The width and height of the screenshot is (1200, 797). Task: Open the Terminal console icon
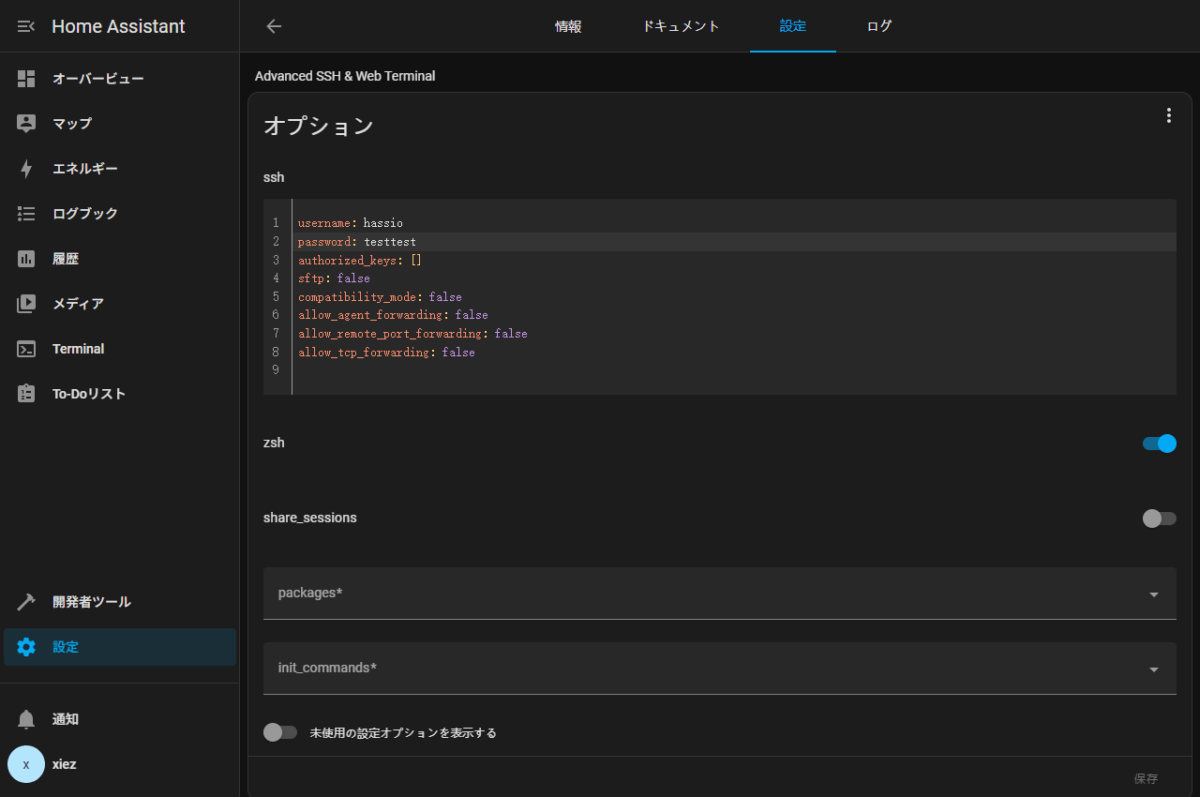click(26, 348)
